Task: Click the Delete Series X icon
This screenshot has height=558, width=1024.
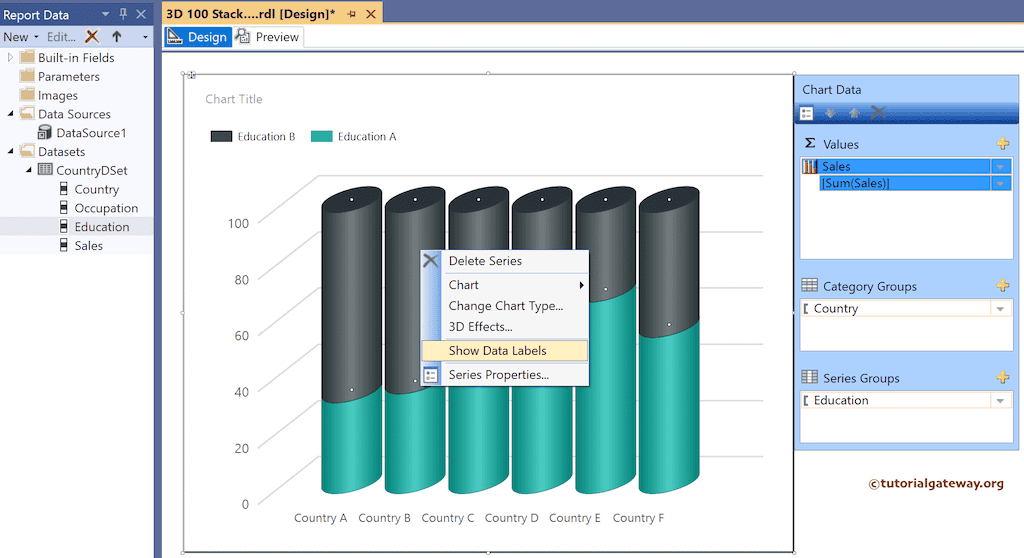Action: pyautogui.click(x=430, y=261)
